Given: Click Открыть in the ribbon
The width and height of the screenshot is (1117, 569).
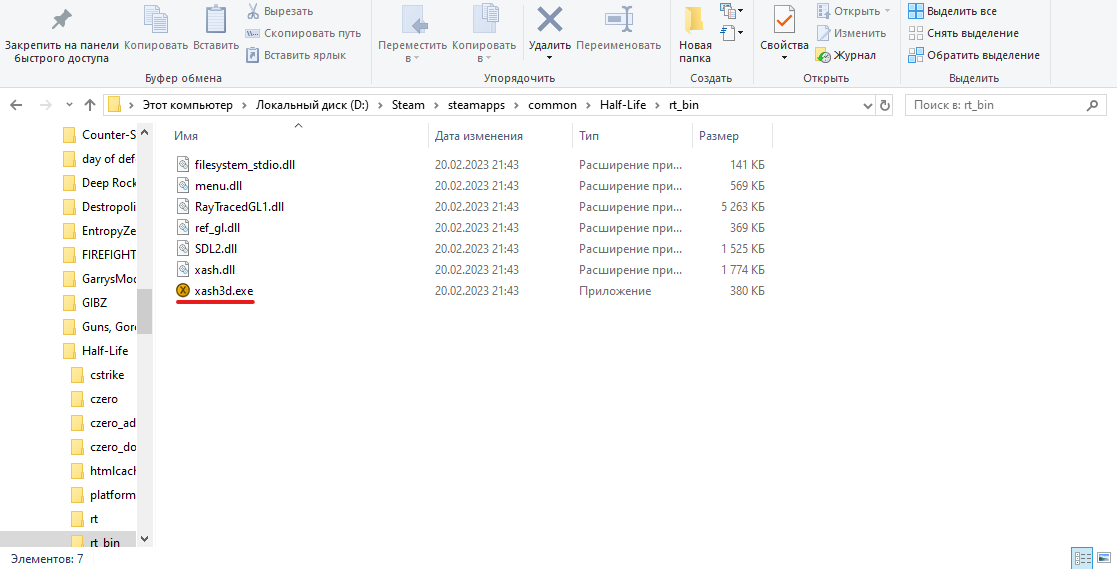Looking at the screenshot, I should pos(853,11).
